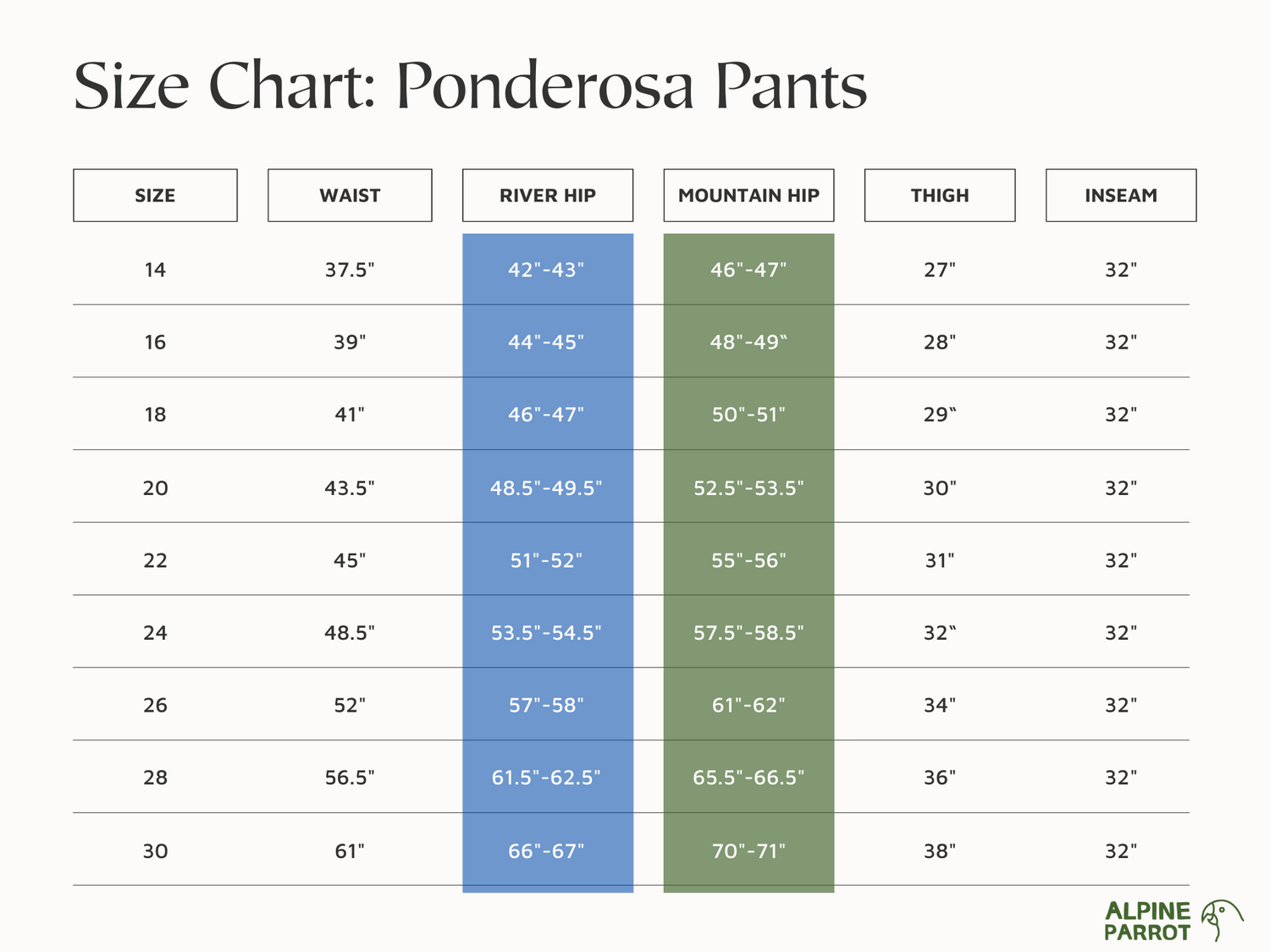Click the THIGH column header
The image size is (1270, 952).
[x=939, y=195]
